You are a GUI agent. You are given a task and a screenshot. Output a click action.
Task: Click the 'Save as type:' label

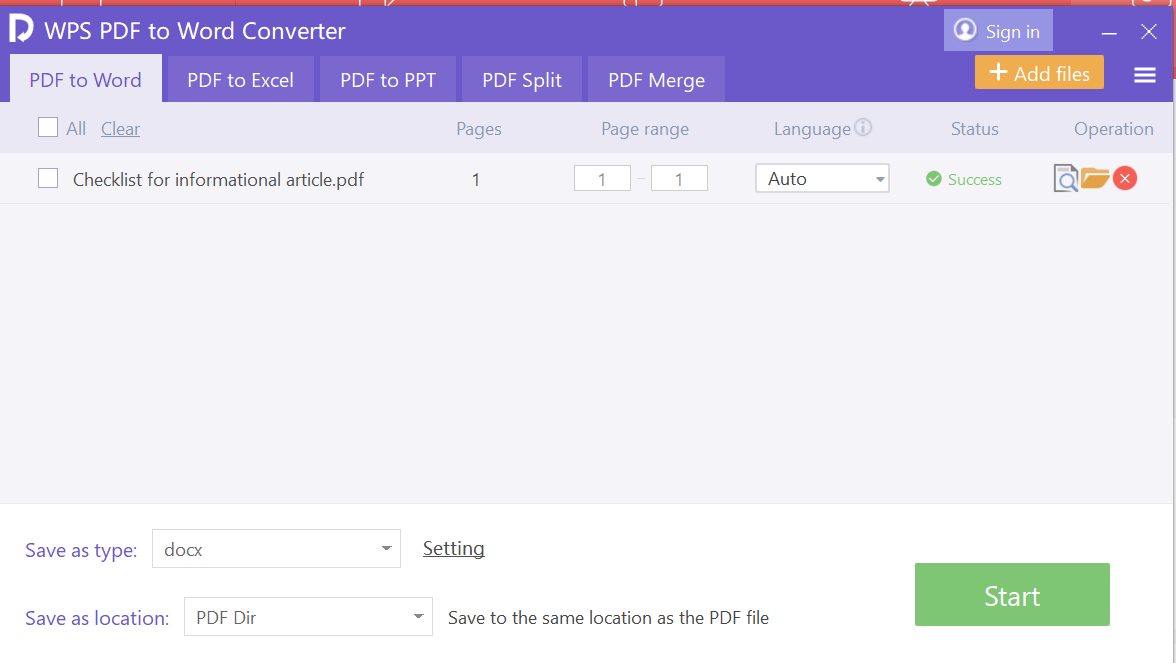coord(81,550)
